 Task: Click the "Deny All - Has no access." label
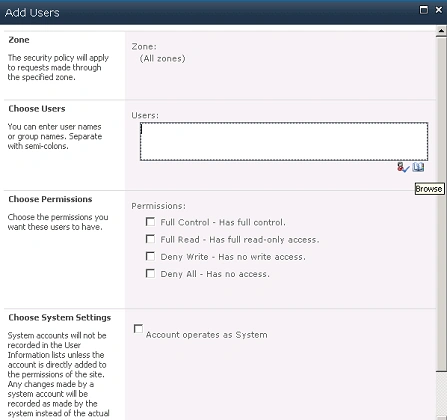(x=215, y=274)
